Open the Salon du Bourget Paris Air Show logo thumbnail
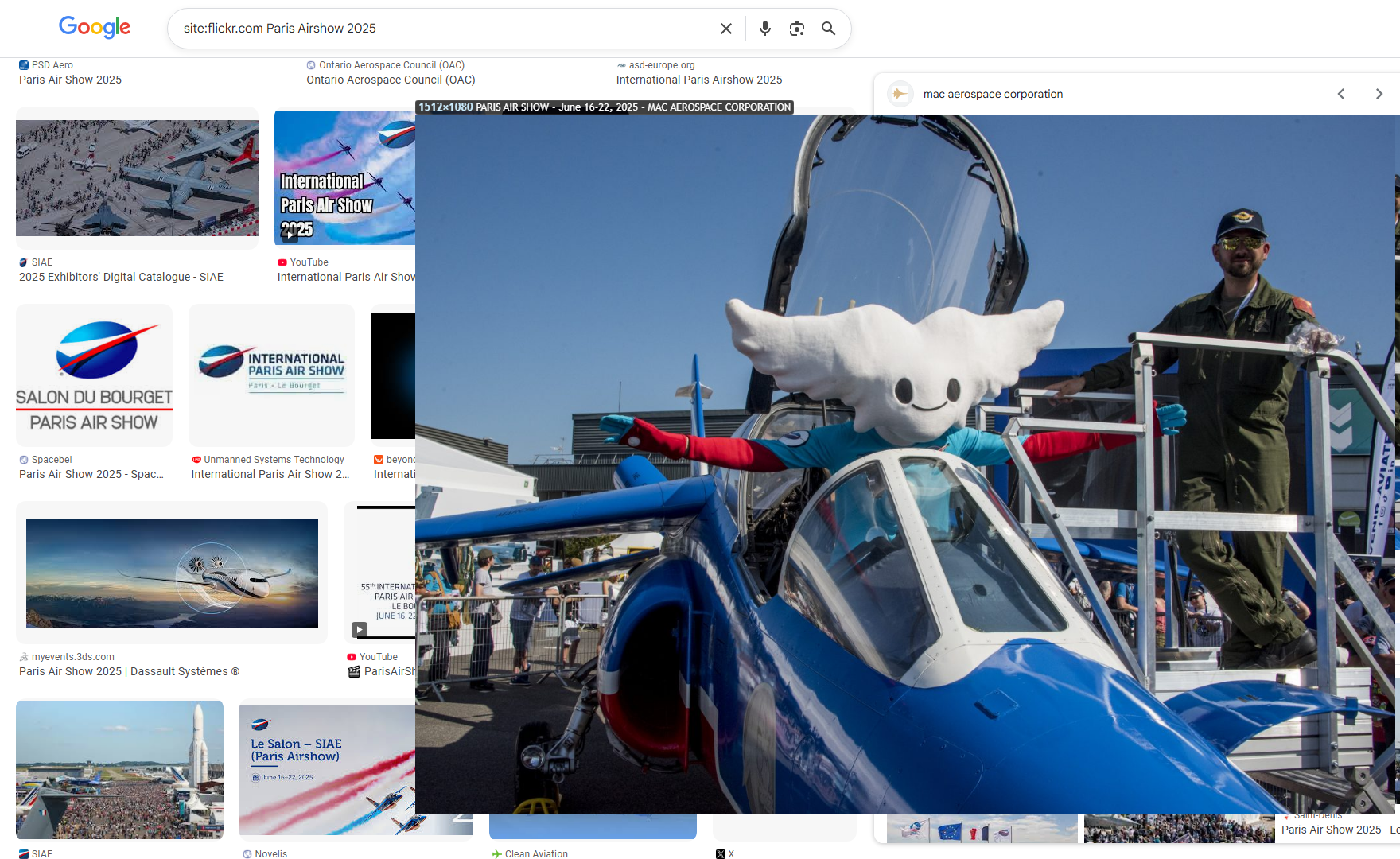1400x859 pixels. pyautogui.click(x=94, y=375)
